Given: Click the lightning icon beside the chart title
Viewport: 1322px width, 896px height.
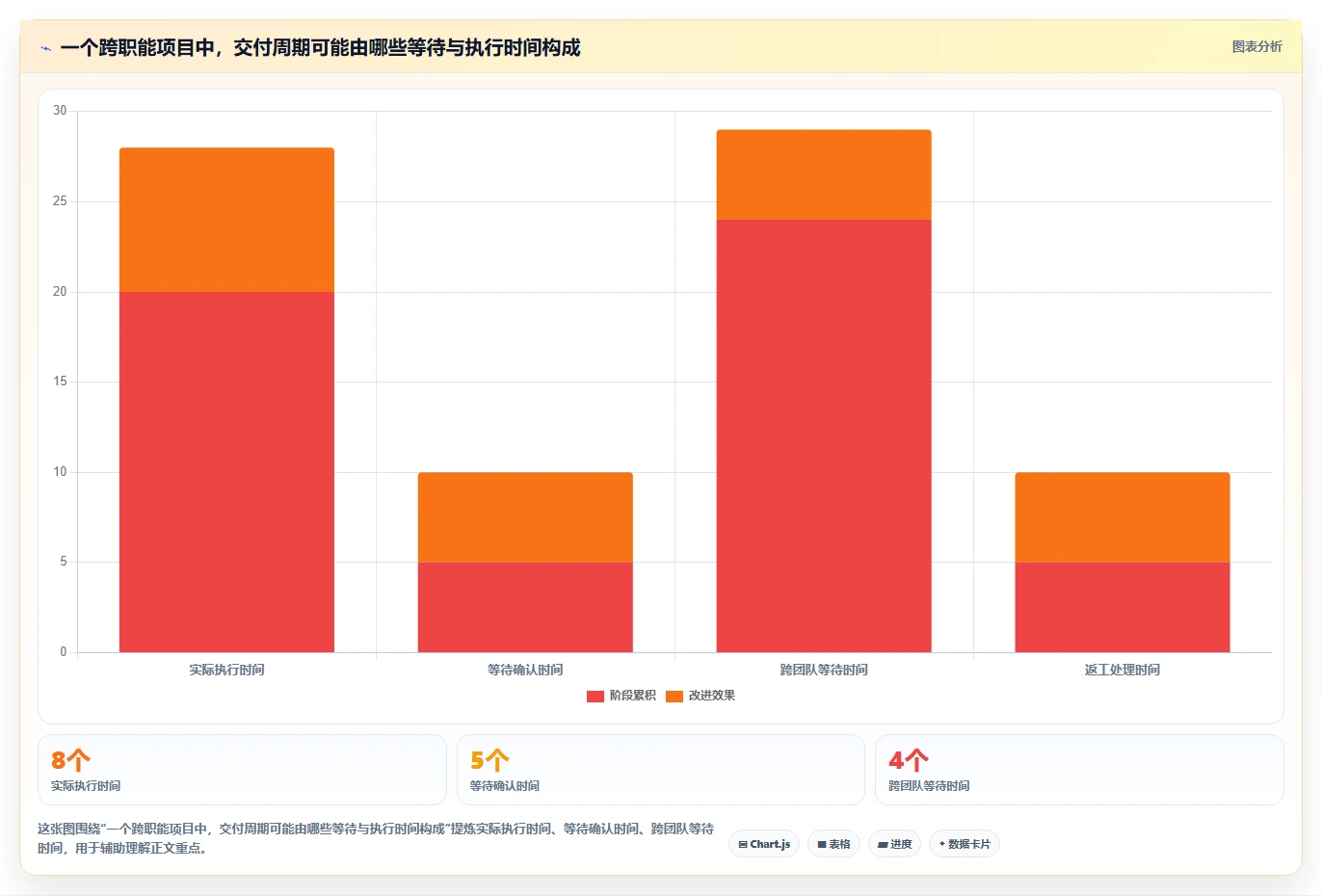Looking at the screenshot, I should (x=45, y=48).
